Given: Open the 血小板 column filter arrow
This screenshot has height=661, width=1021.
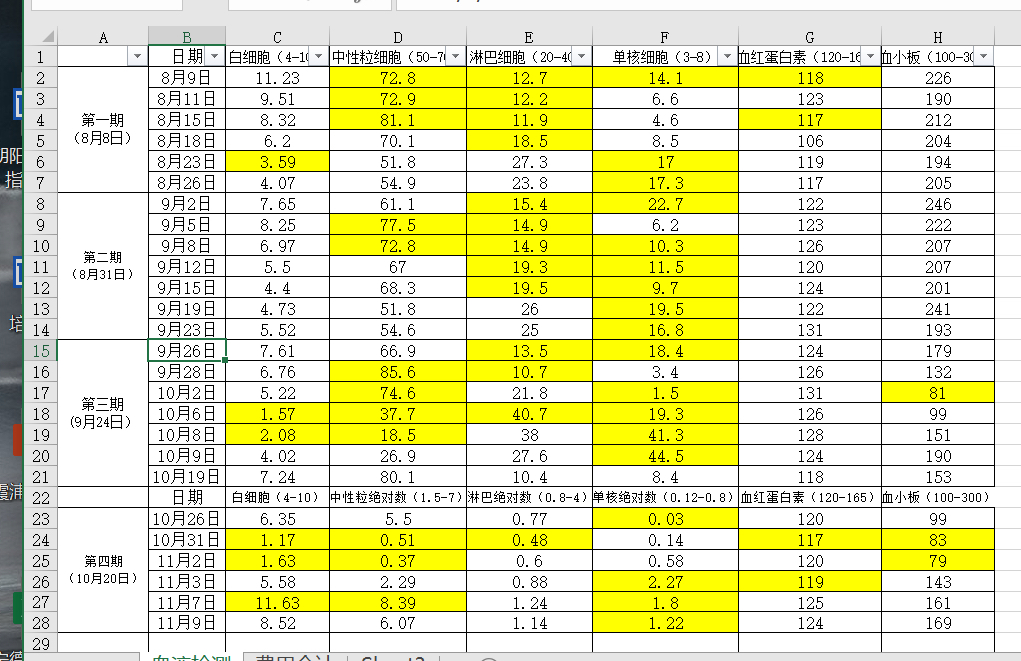Looking at the screenshot, I should 983,57.
